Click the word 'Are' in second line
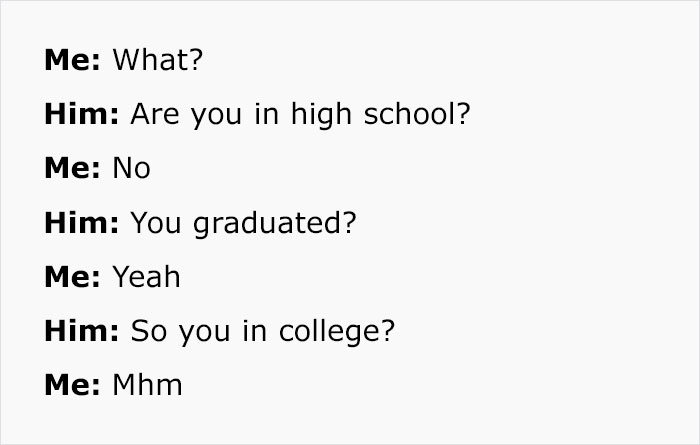 click(x=155, y=114)
